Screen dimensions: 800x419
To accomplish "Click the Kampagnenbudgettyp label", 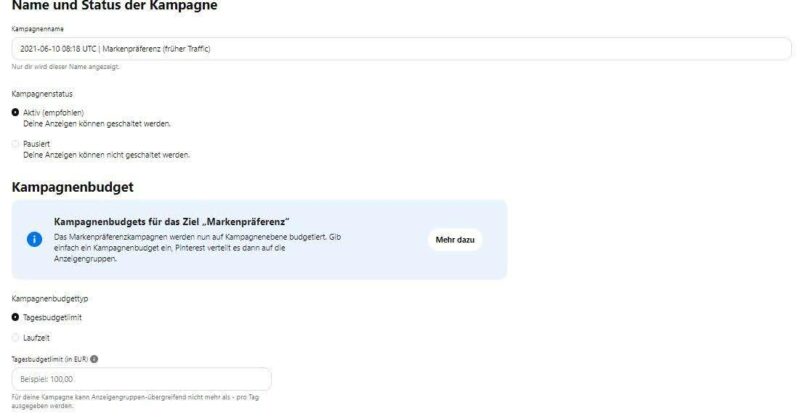I will (x=50, y=299).
